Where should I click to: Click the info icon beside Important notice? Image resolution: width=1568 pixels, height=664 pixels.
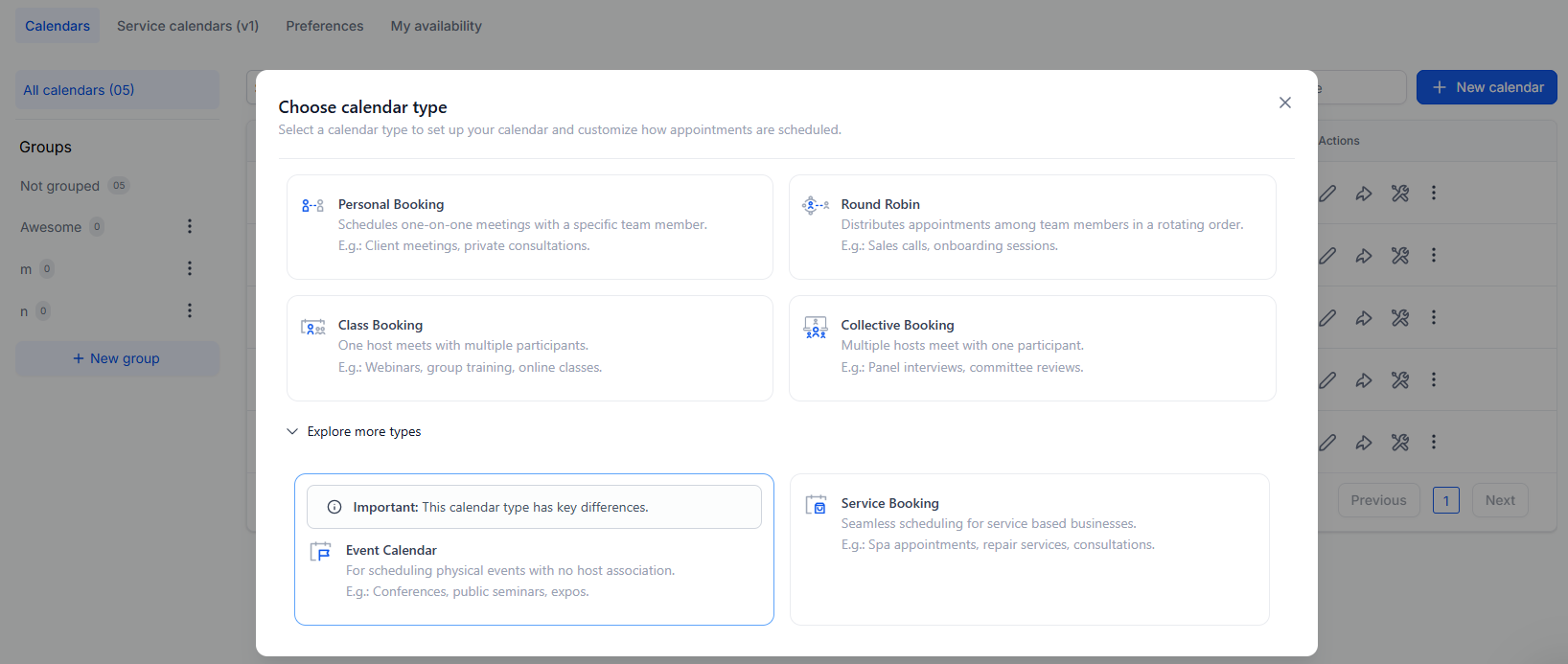334,507
